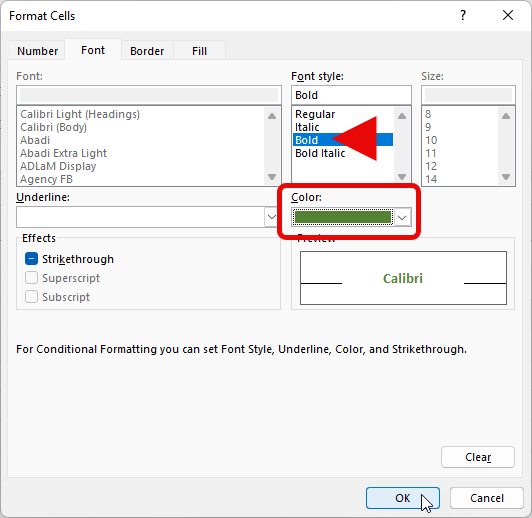
Task: Click Size list scroll down arrow
Action: click(x=506, y=177)
